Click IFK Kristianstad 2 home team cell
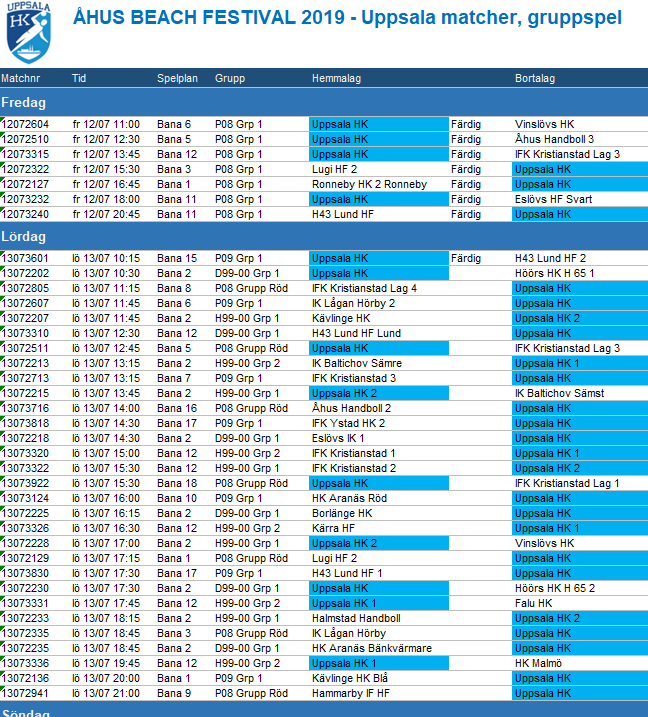 pyautogui.click(x=354, y=469)
